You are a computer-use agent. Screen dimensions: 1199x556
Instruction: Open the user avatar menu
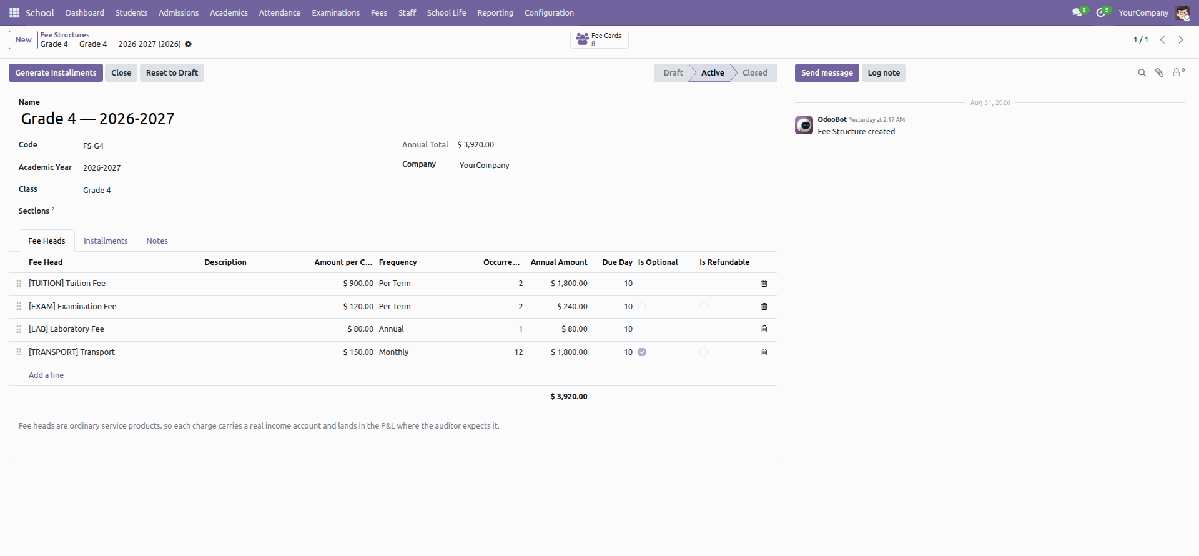click(x=1182, y=13)
